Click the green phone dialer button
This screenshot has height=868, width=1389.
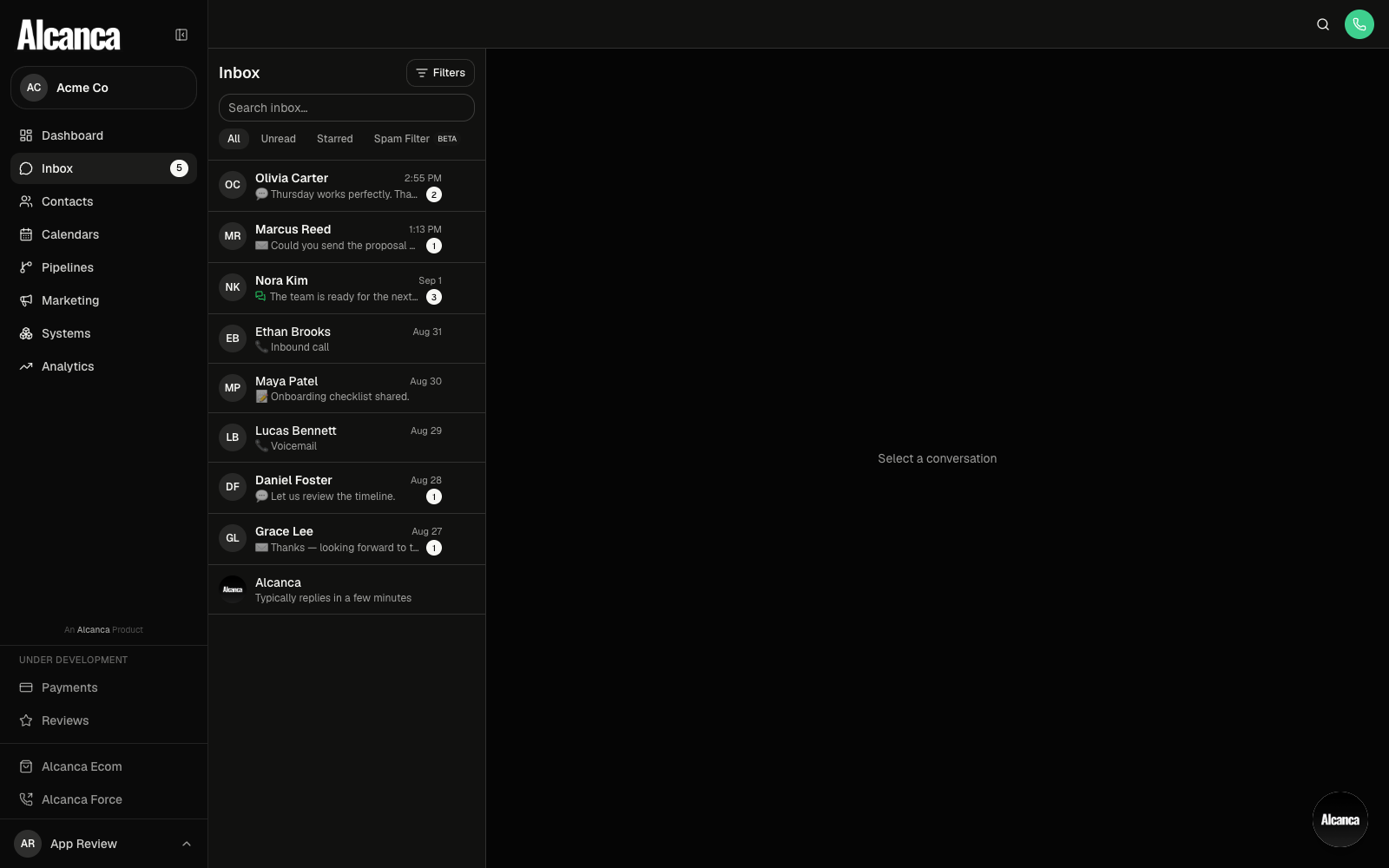(1359, 24)
